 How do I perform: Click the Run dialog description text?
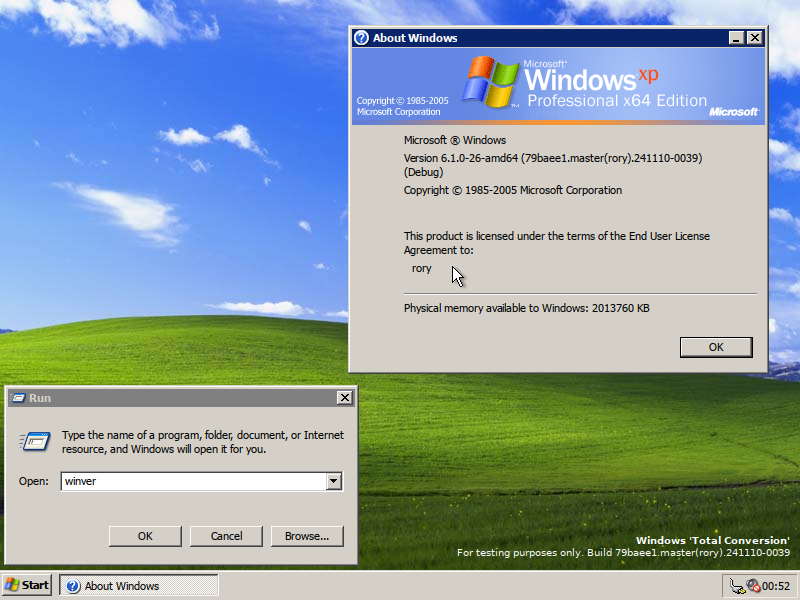click(203, 442)
